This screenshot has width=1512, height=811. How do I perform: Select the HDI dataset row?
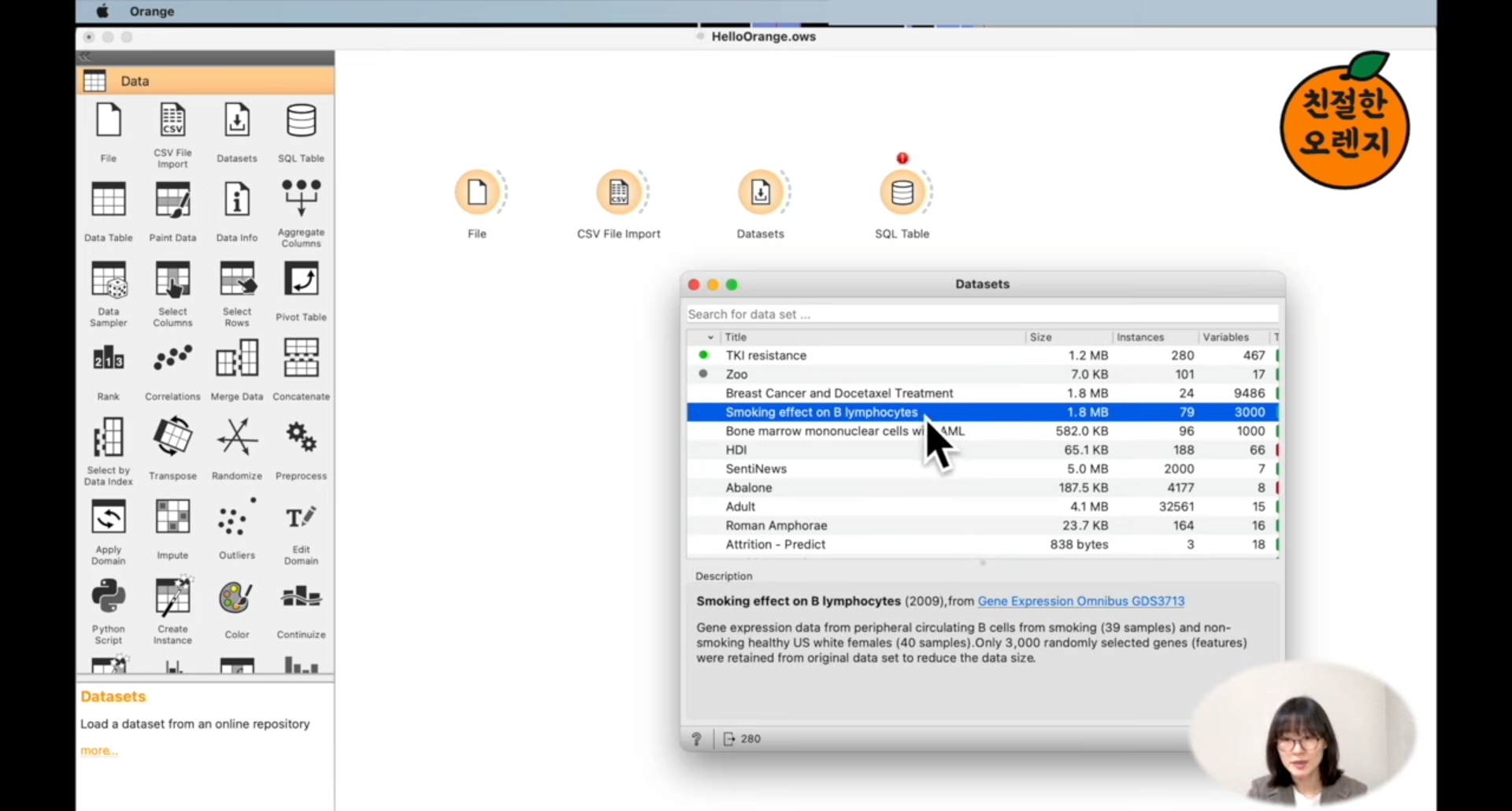(x=982, y=450)
